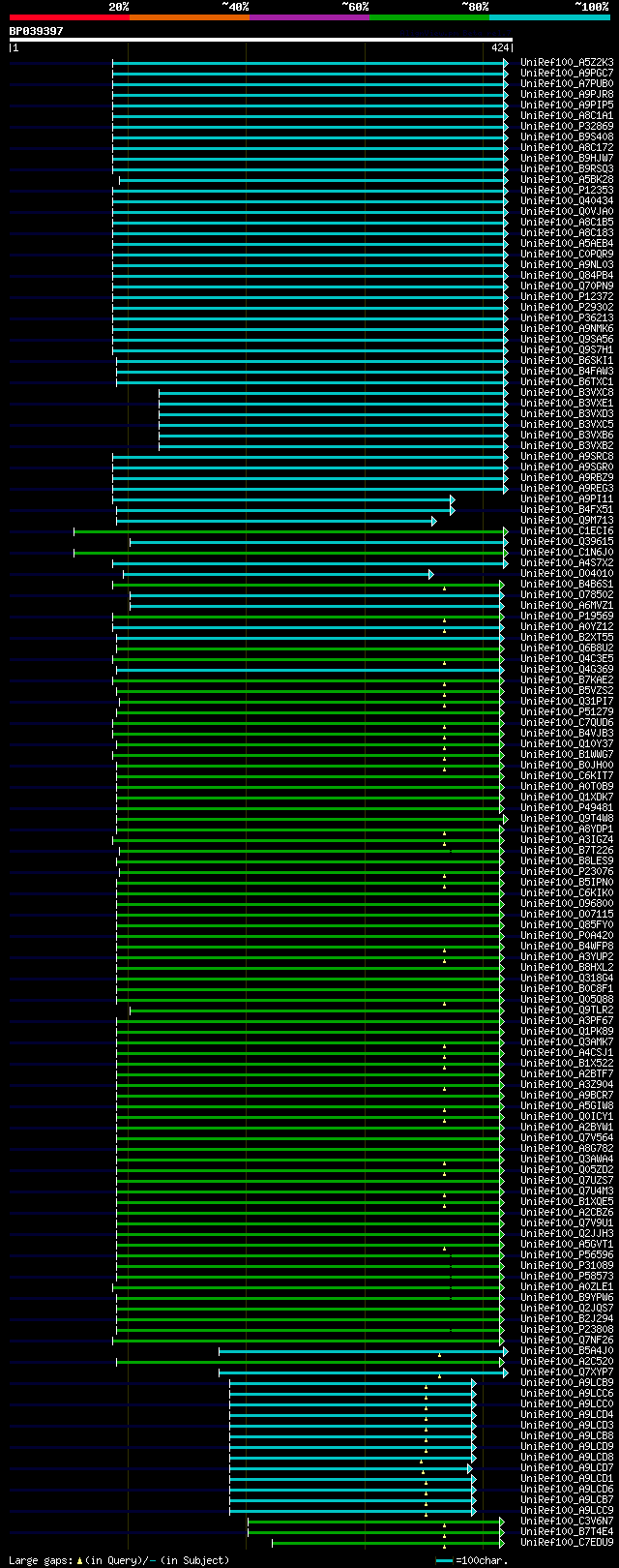Screen dimensions: 619x1568
Task: Select label UniRef100_P23076
Action: 567,872
